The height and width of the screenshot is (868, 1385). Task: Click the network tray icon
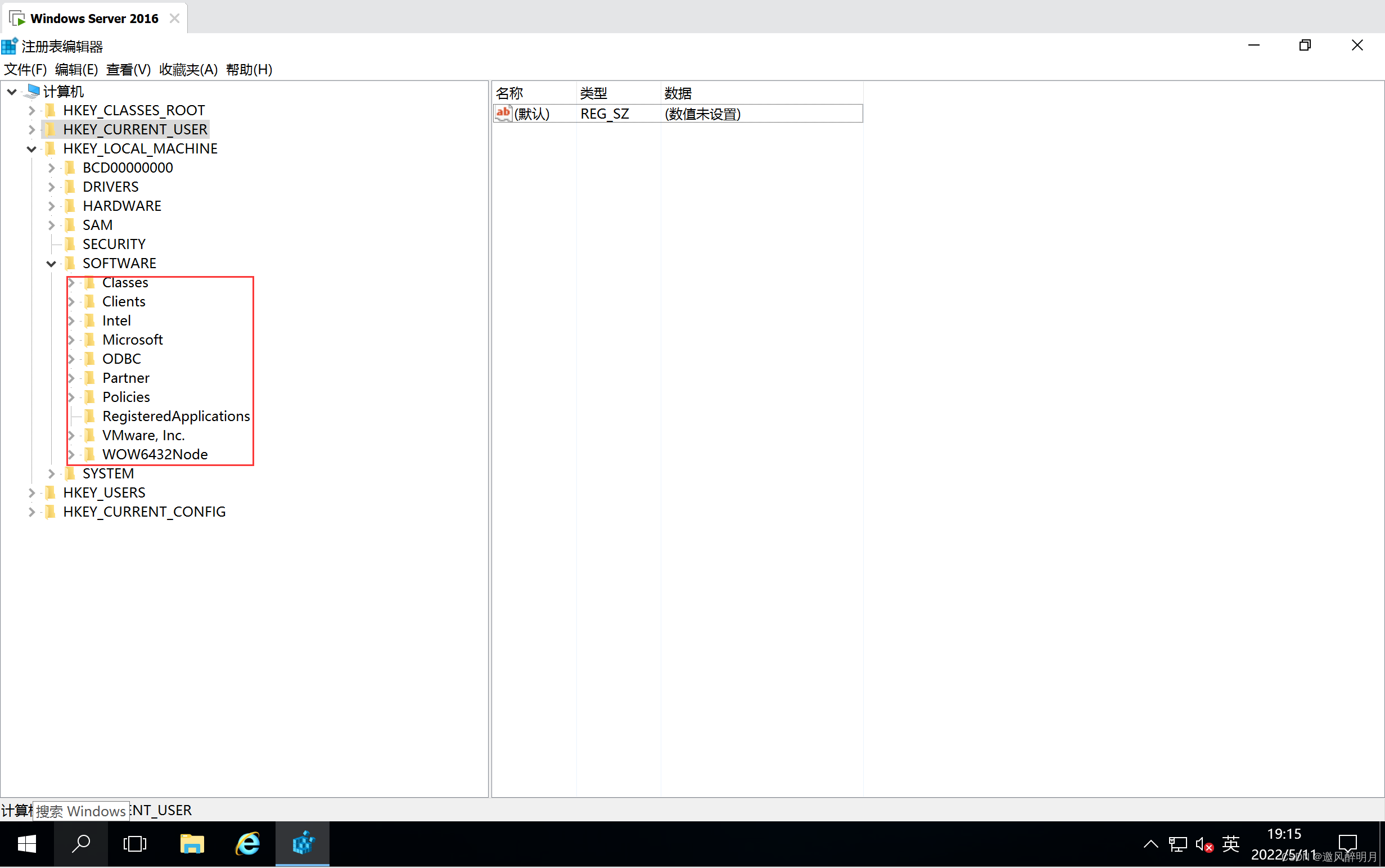pyautogui.click(x=1178, y=844)
